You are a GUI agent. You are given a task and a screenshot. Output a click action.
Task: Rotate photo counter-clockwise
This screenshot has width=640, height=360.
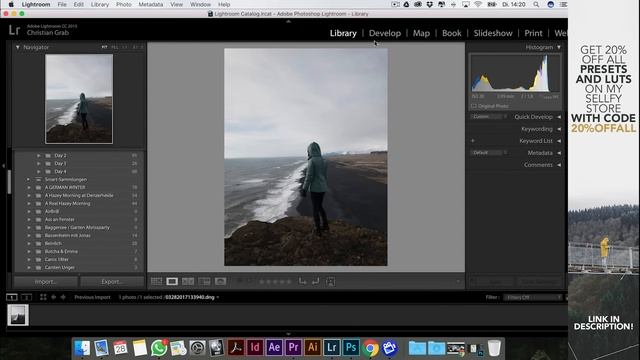point(302,281)
